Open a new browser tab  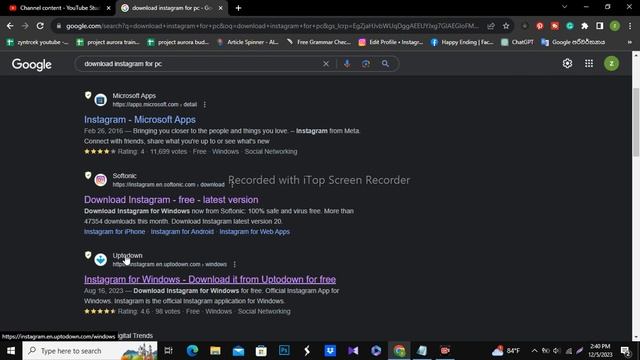(238, 8)
